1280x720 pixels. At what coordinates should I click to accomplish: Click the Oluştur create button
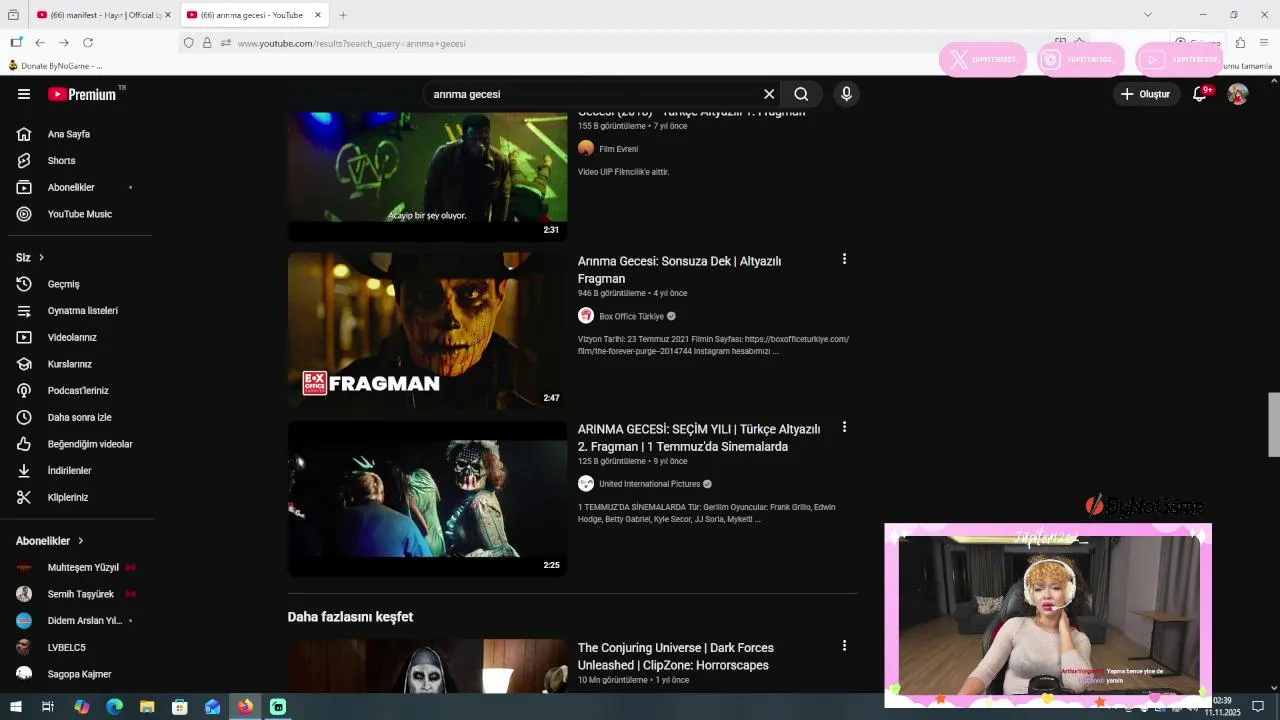pyautogui.click(x=1145, y=94)
